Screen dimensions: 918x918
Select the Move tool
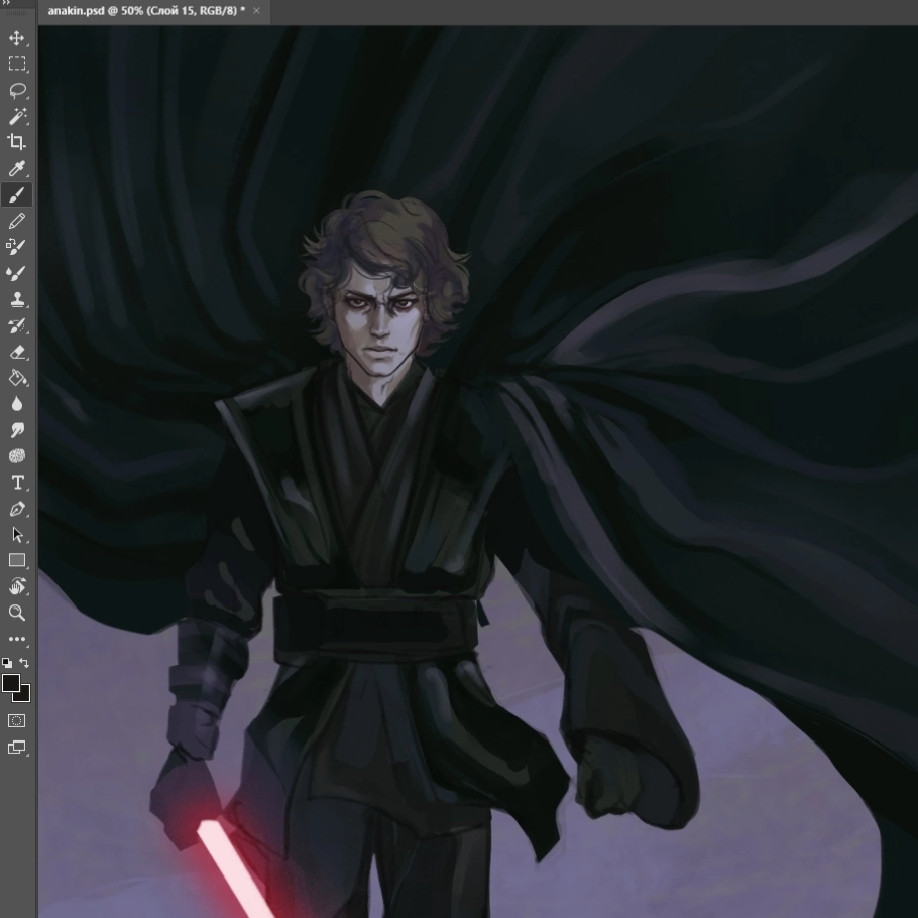pyautogui.click(x=16, y=38)
